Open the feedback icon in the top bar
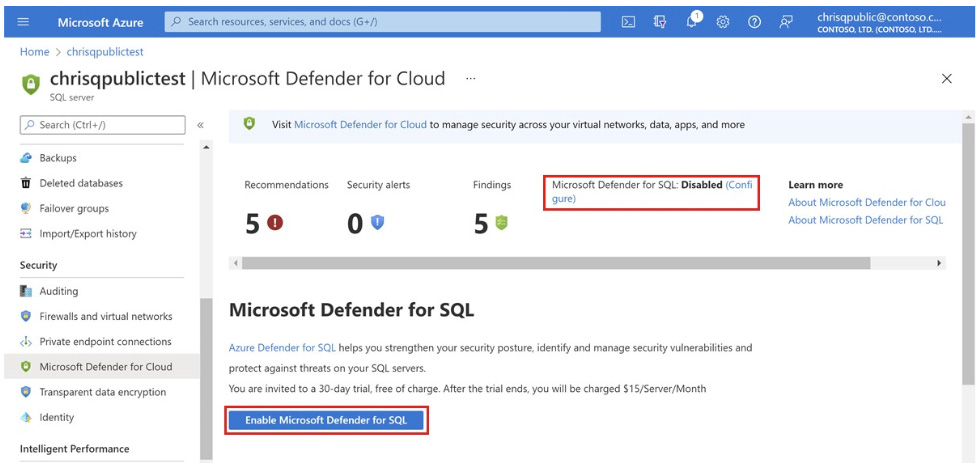This screenshot has width=980, height=472. point(786,22)
